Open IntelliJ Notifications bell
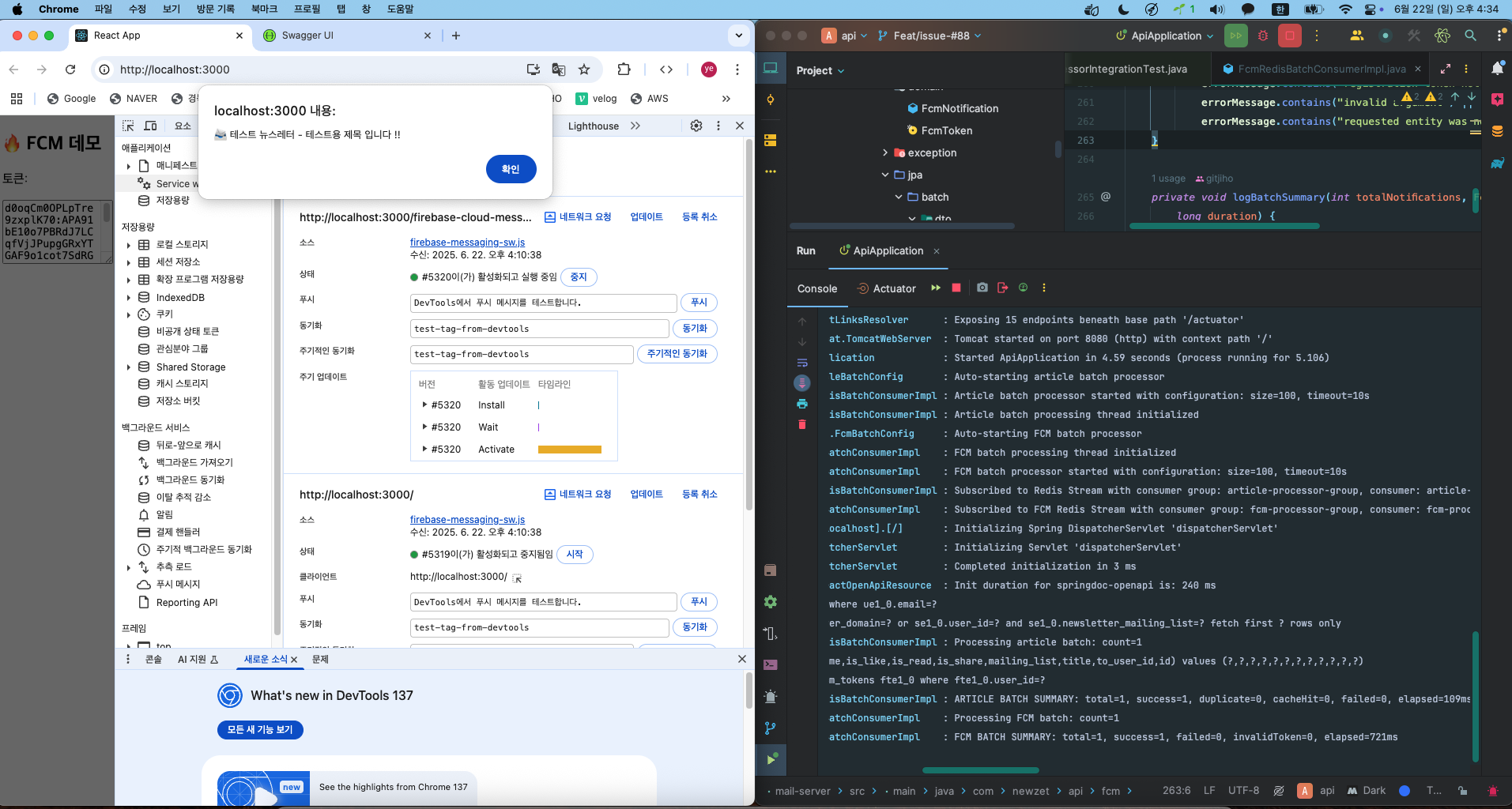 [1497, 69]
